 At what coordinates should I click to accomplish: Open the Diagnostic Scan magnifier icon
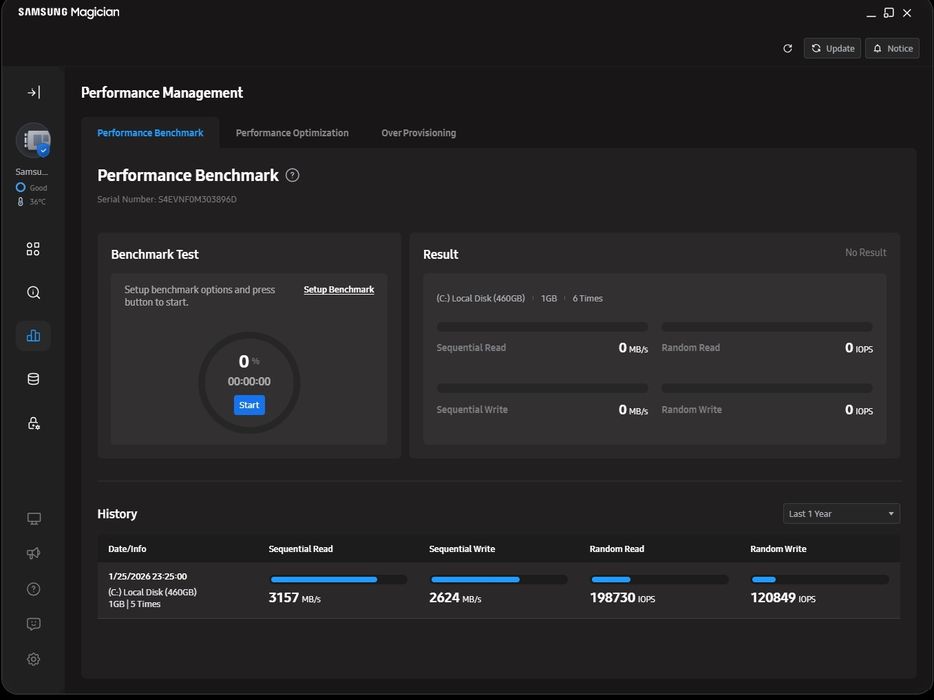click(33, 293)
